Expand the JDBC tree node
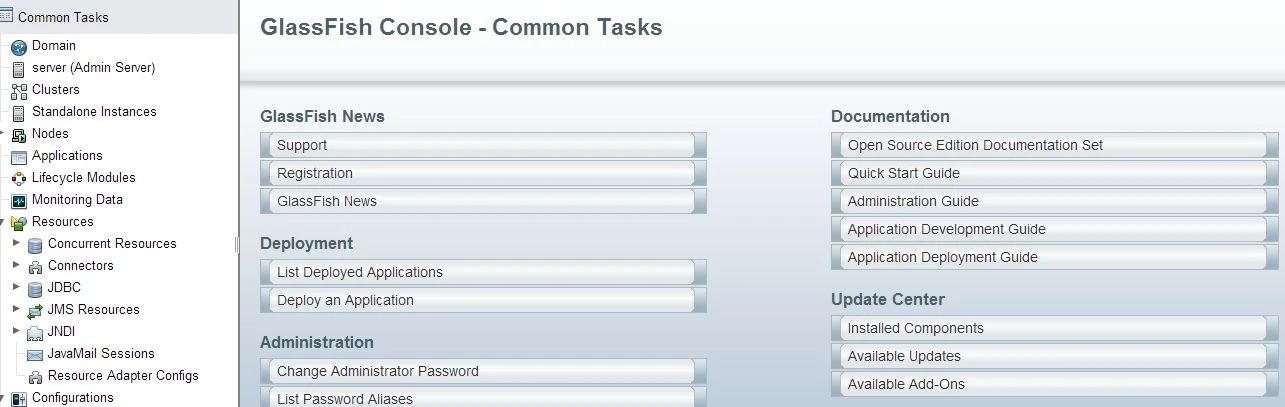This screenshot has width=1285, height=407. coord(16,287)
